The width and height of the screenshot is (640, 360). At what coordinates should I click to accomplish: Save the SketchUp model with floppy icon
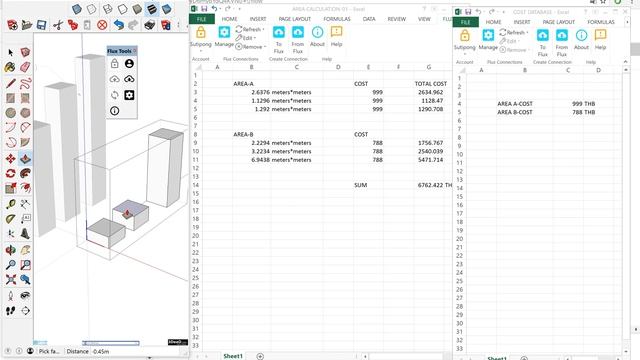tap(41, 25)
